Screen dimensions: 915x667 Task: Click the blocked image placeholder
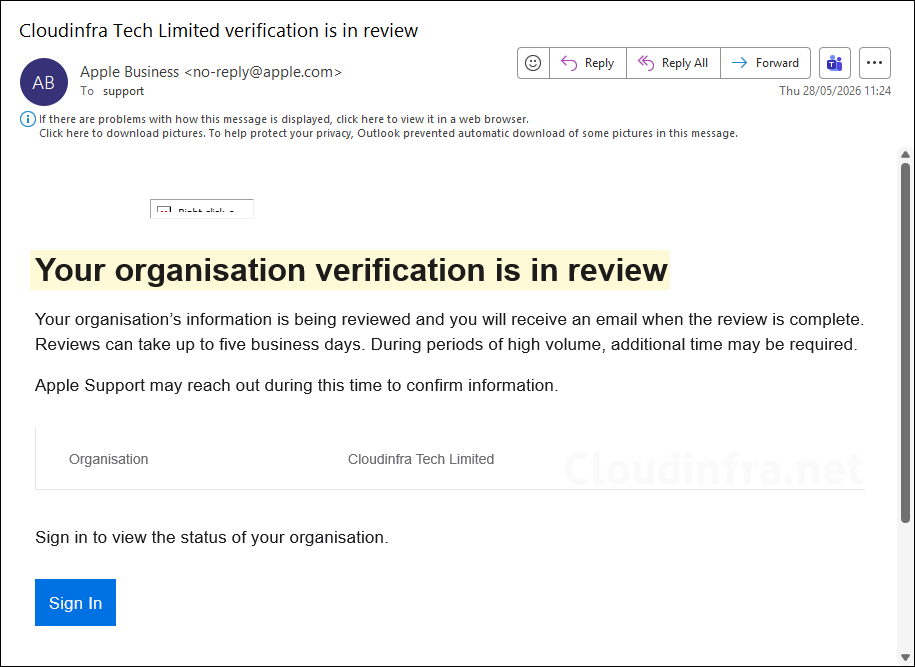202,209
